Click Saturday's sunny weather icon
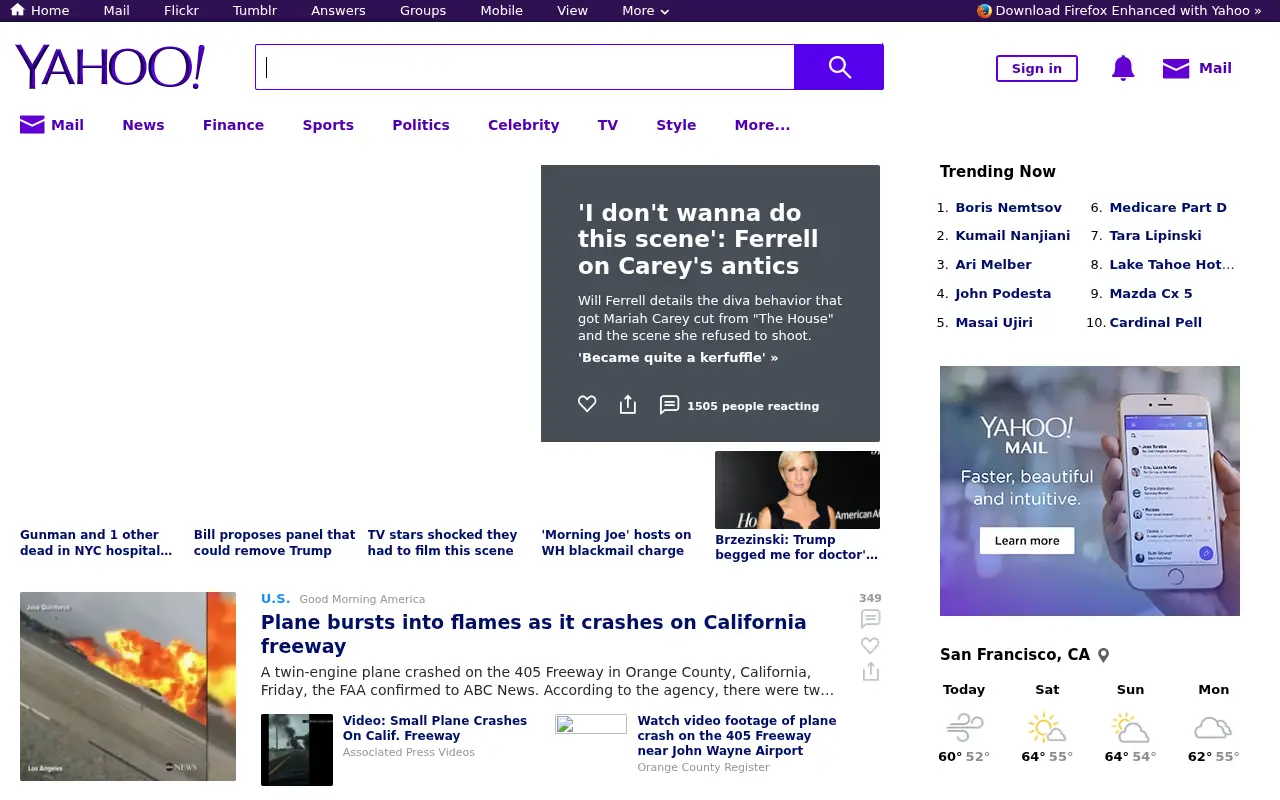 (x=1047, y=727)
